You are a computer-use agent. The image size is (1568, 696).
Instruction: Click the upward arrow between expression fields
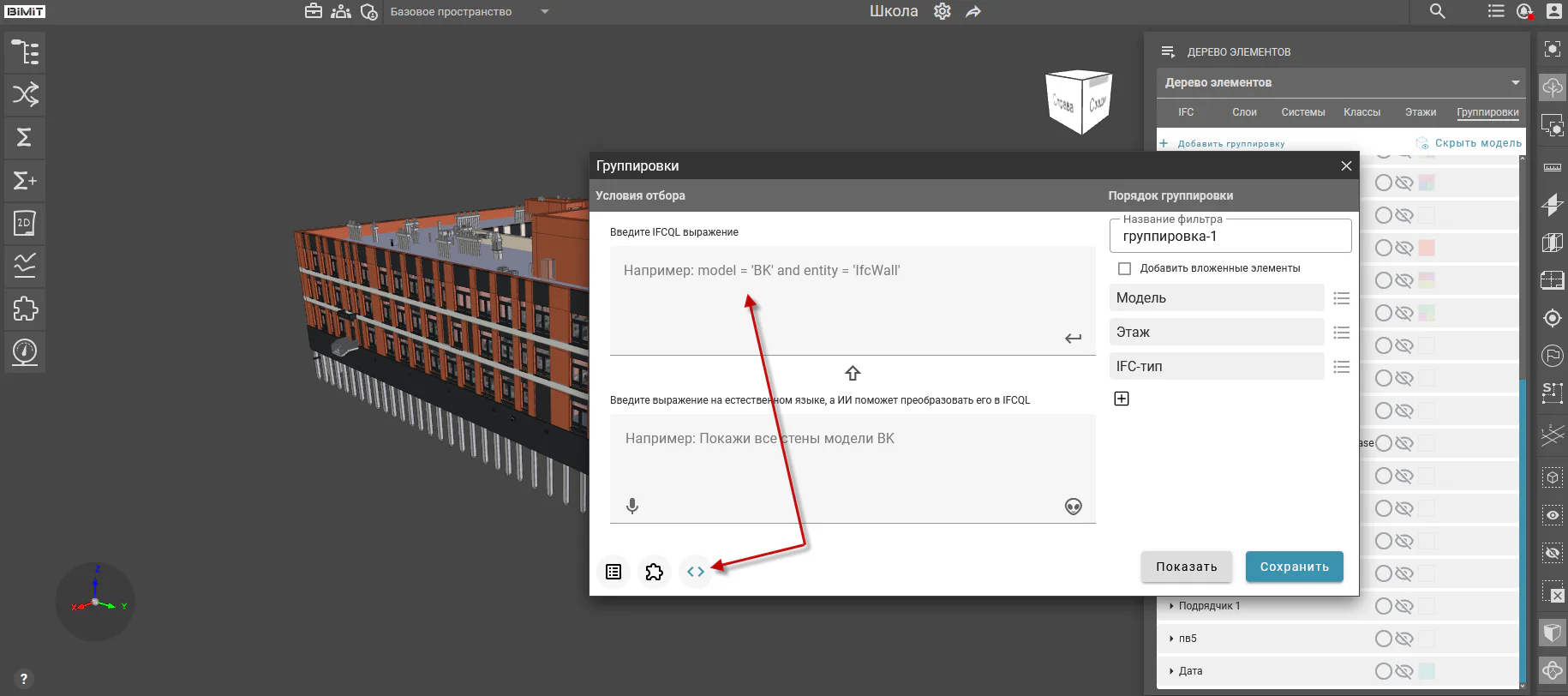tap(853, 373)
